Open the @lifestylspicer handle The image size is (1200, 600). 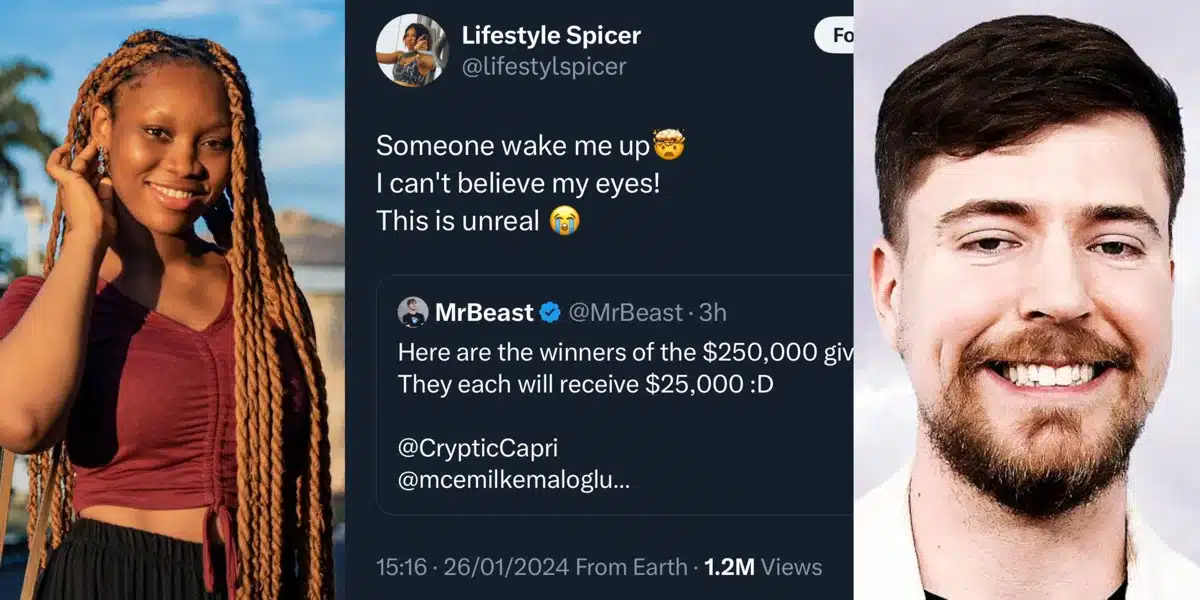click(x=543, y=67)
